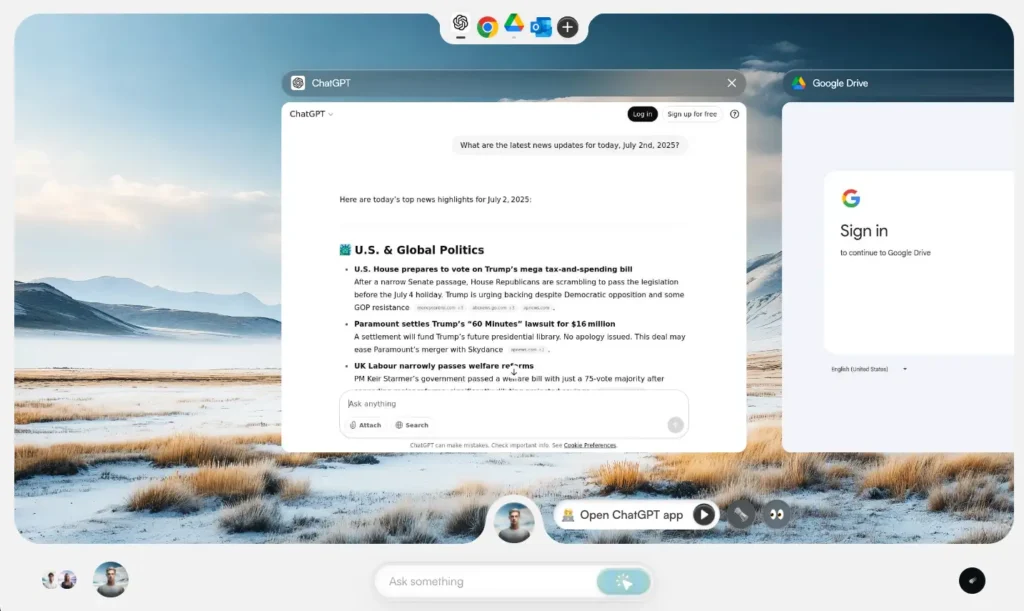Screen dimensions: 1024x611
Task: Launch Google Chrome from the top dock
Action: (487, 27)
